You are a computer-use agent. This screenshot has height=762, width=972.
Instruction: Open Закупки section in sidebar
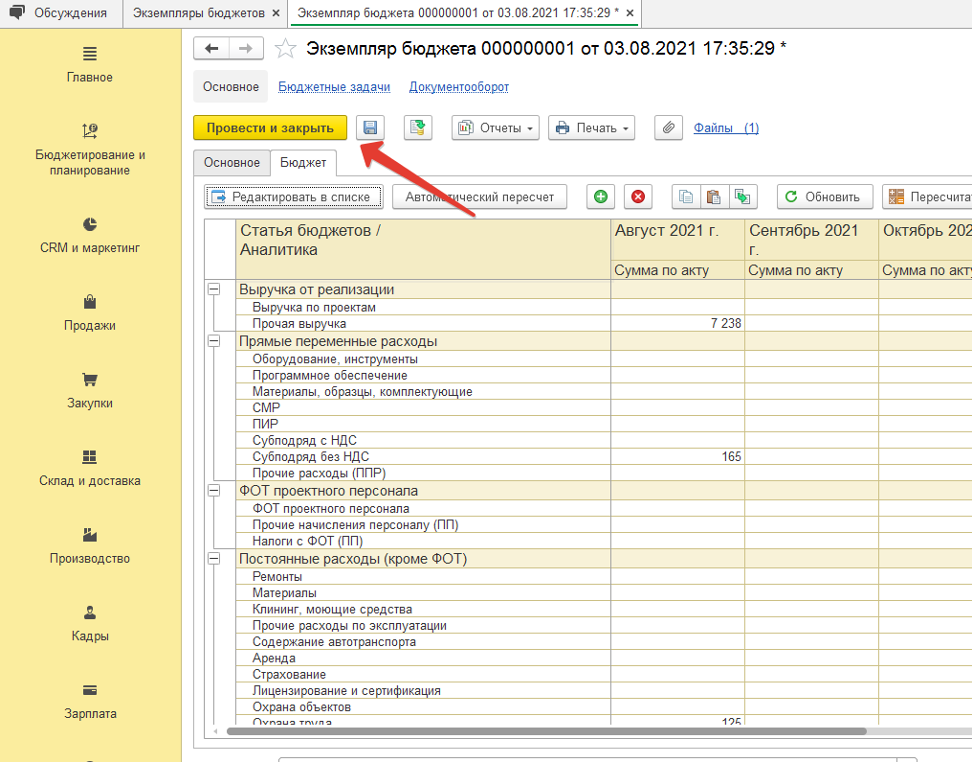click(90, 391)
